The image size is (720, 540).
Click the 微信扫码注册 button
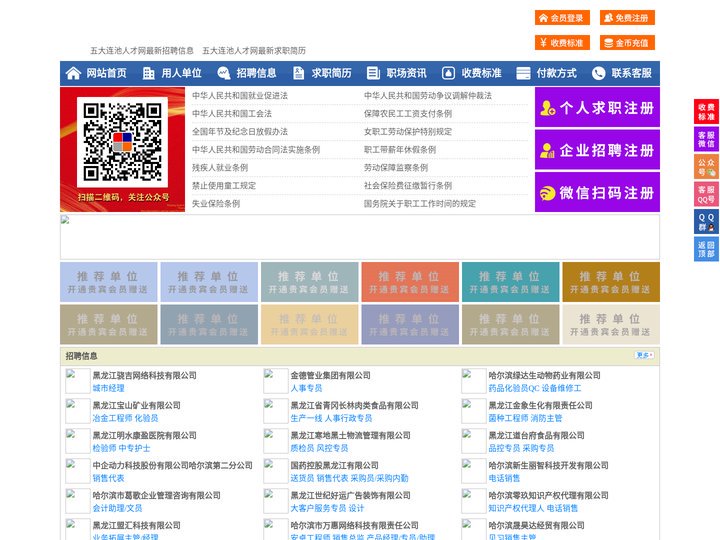597,192
